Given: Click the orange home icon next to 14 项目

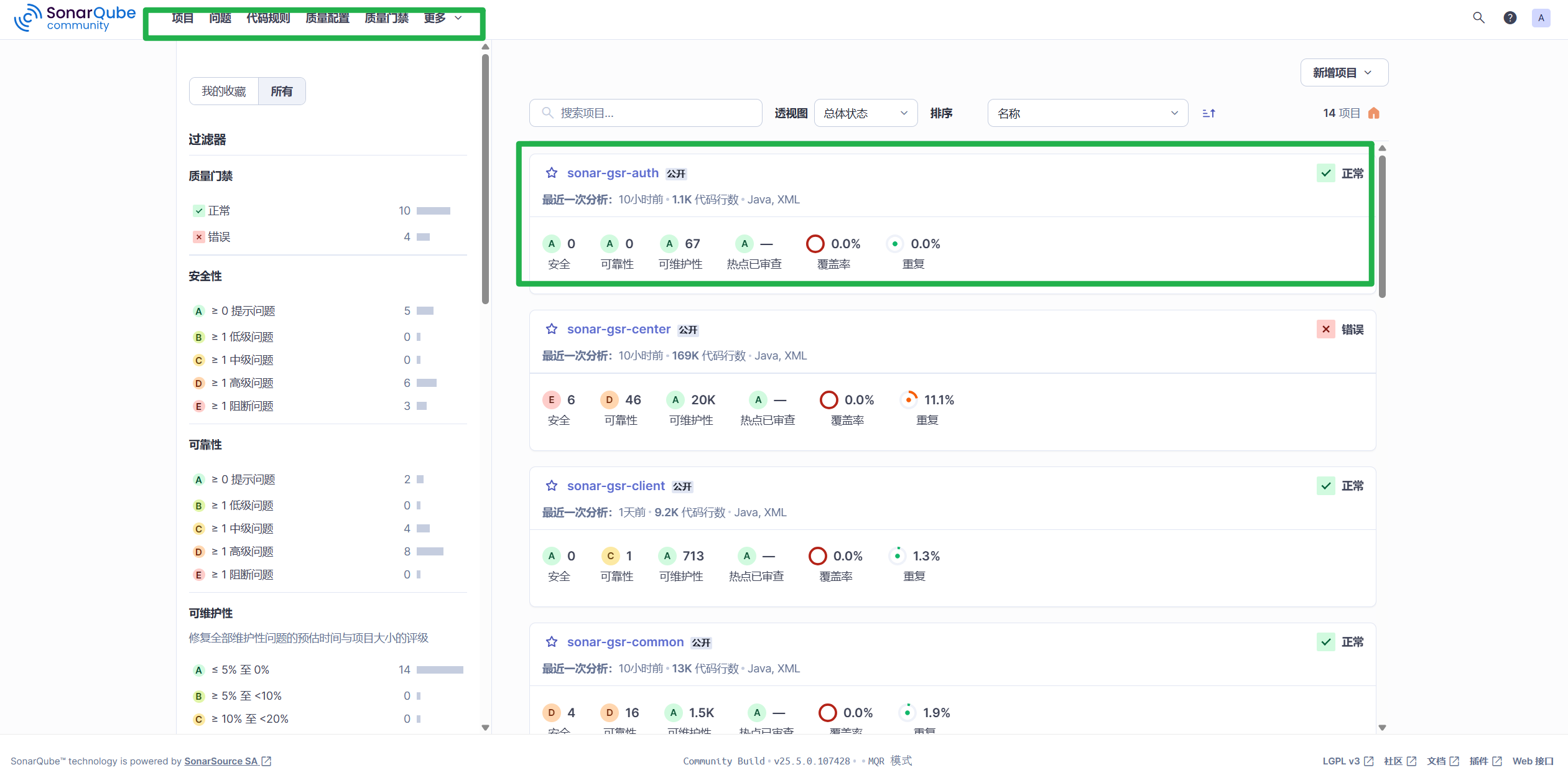Looking at the screenshot, I should (1374, 113).
